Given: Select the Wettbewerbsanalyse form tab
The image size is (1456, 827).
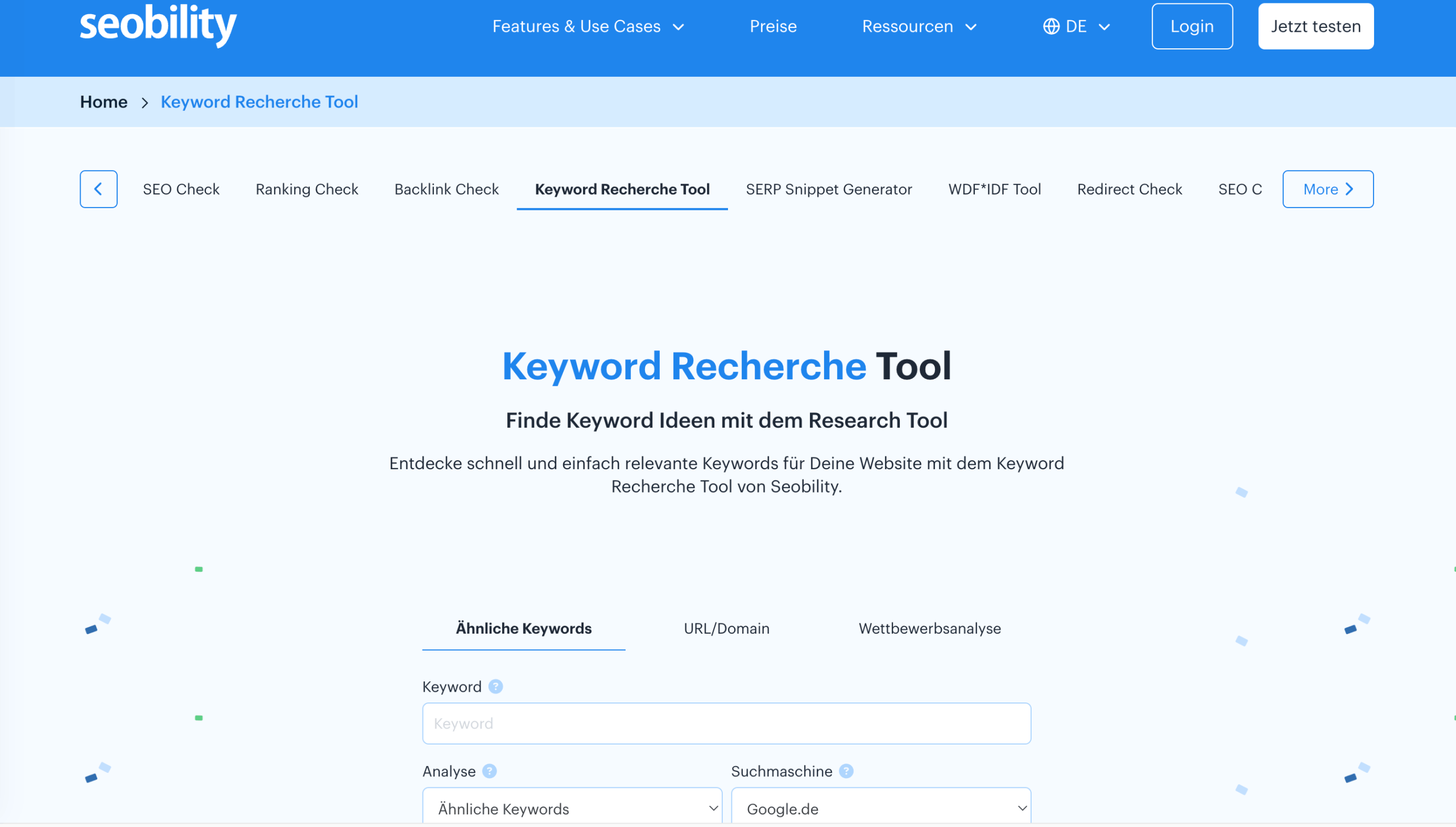Looking at the screenshot, I should click(x=930, y=628).
